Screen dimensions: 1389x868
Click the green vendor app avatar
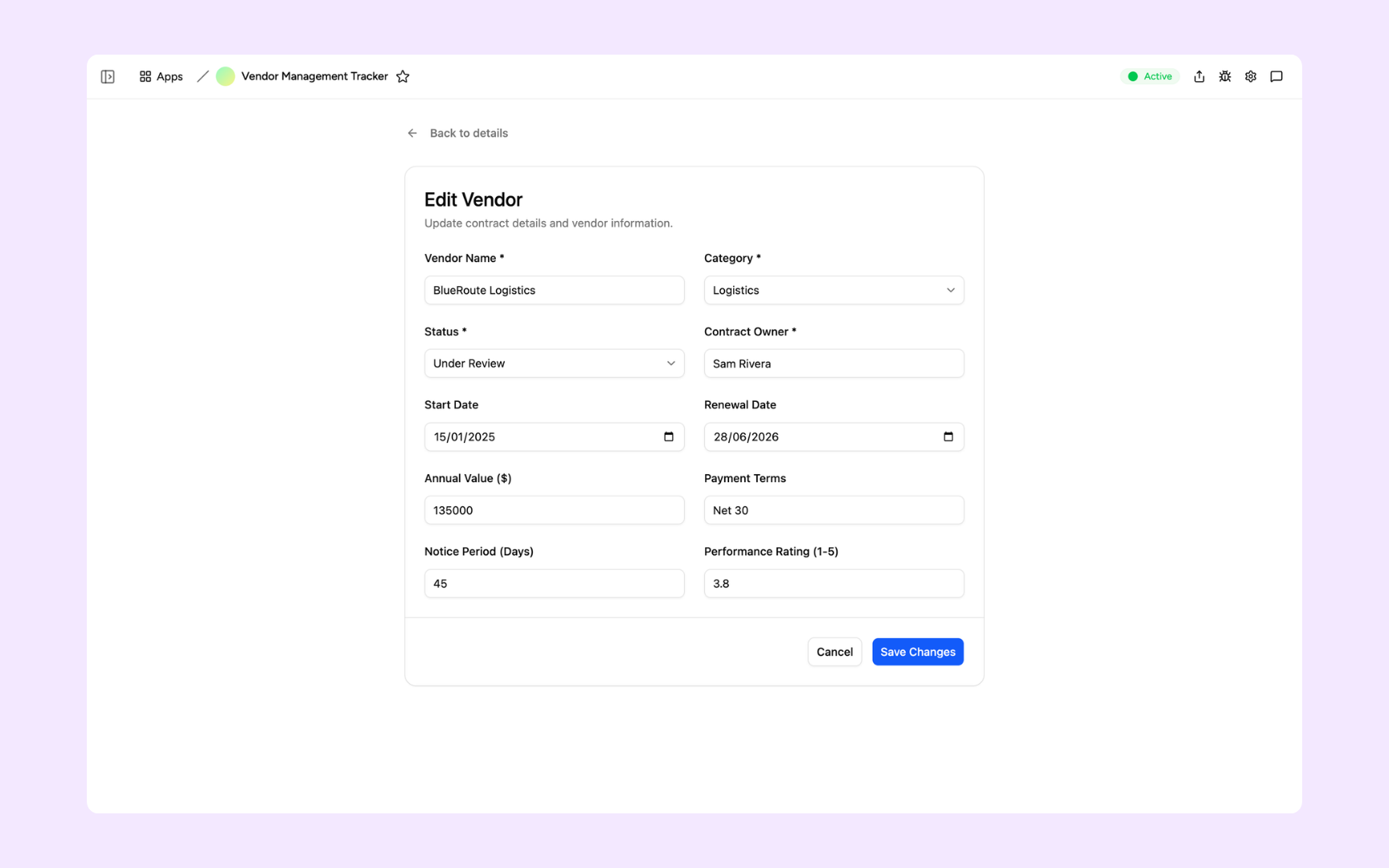pos(225,76)
